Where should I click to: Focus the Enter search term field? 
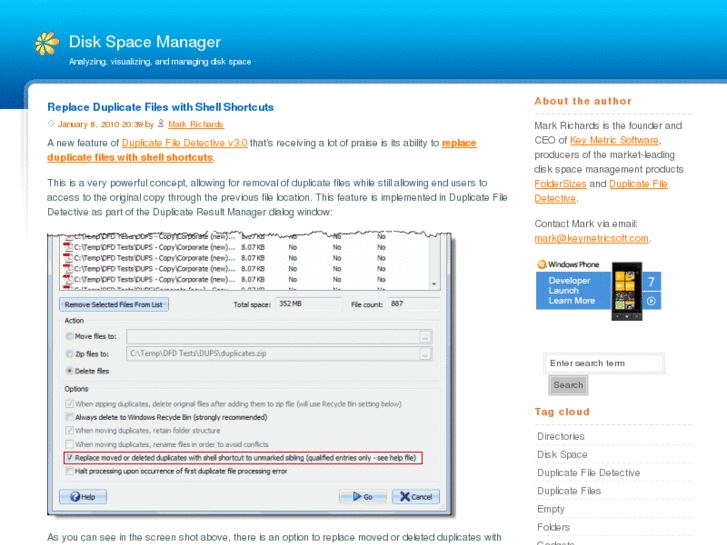(604, 363)
